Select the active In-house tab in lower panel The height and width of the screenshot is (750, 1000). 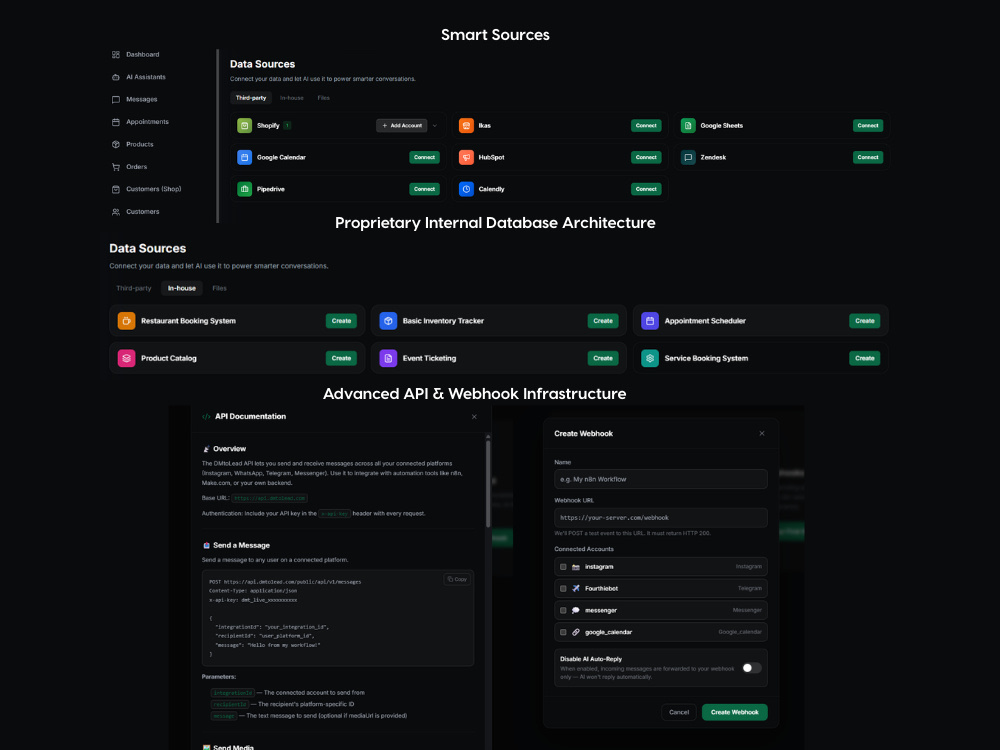tap(182, 288)
